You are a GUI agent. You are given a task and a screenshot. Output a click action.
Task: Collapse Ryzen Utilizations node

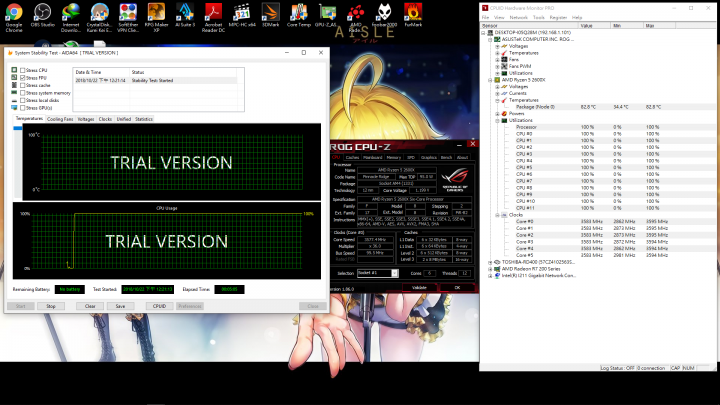[x=497, y=120]
